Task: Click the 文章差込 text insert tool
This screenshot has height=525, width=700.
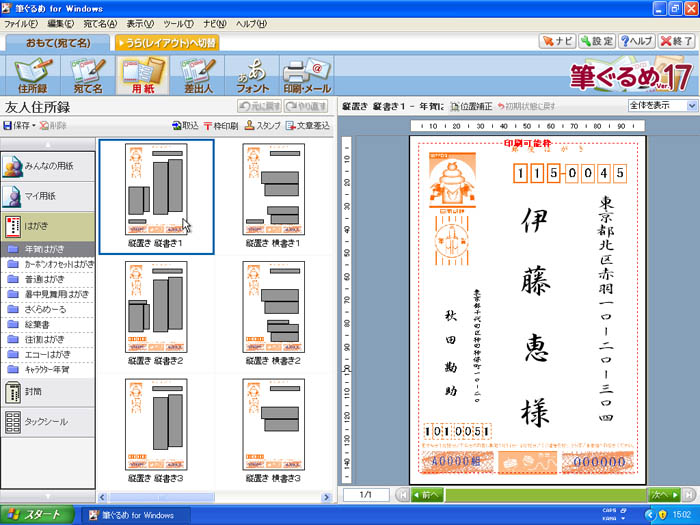Action: pyautogui.click(x=308, y=126)
